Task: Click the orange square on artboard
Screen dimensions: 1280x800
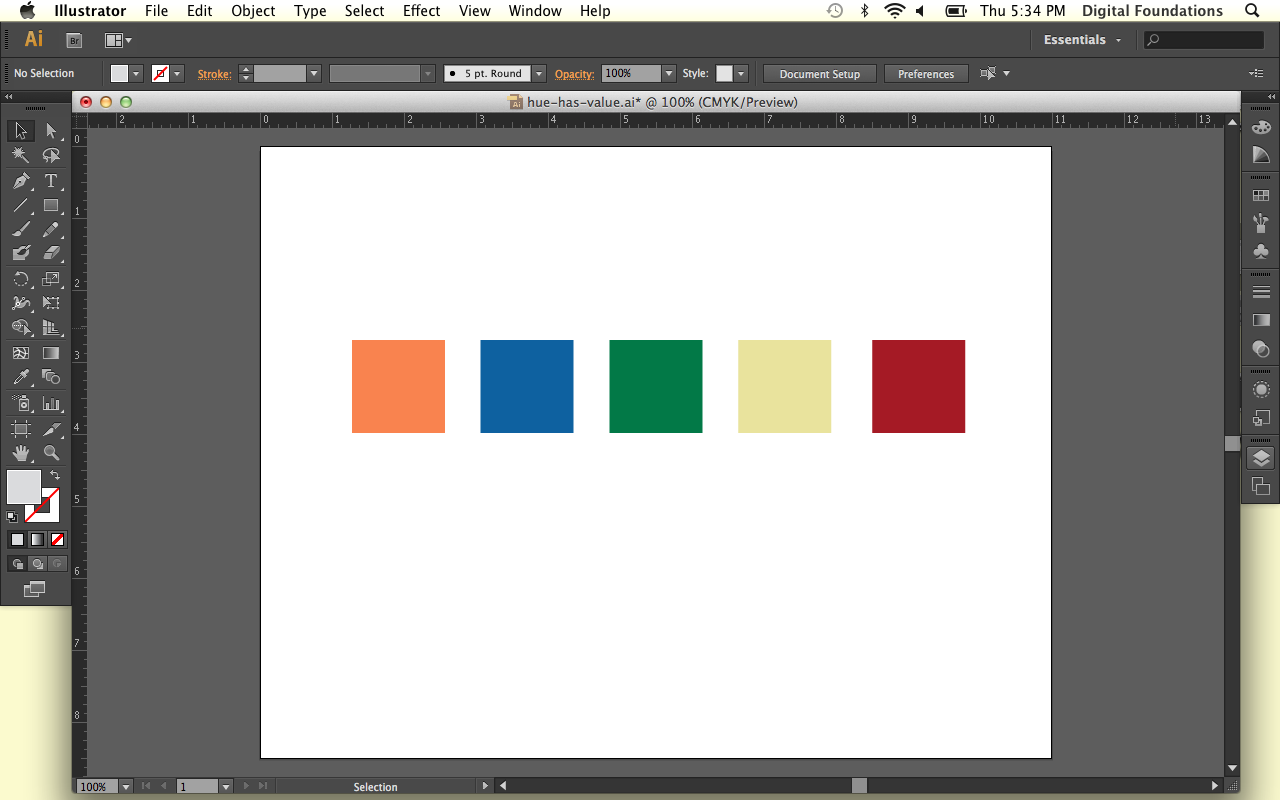Action: (398, 386)
